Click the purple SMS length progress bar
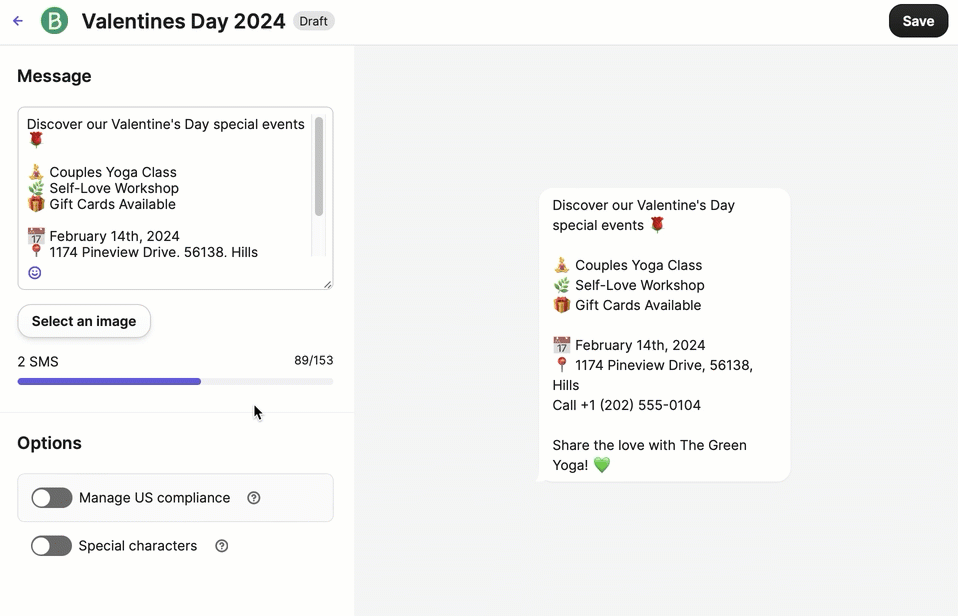 coord(110,381)
